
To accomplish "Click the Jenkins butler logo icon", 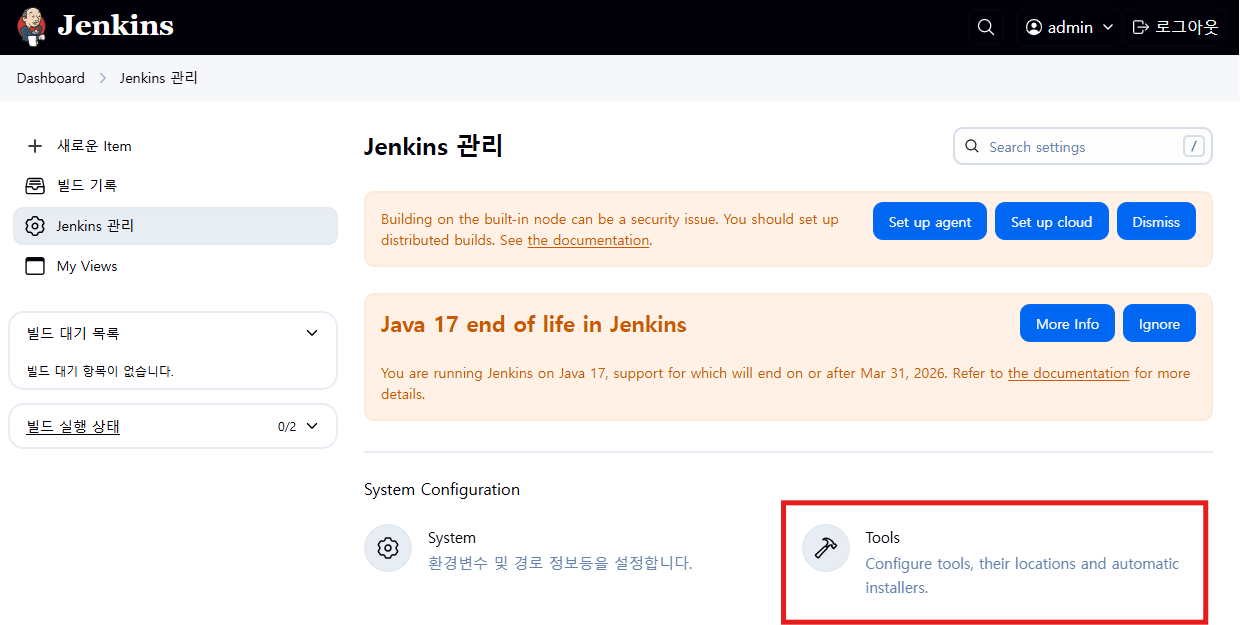I will coord(32,27).
